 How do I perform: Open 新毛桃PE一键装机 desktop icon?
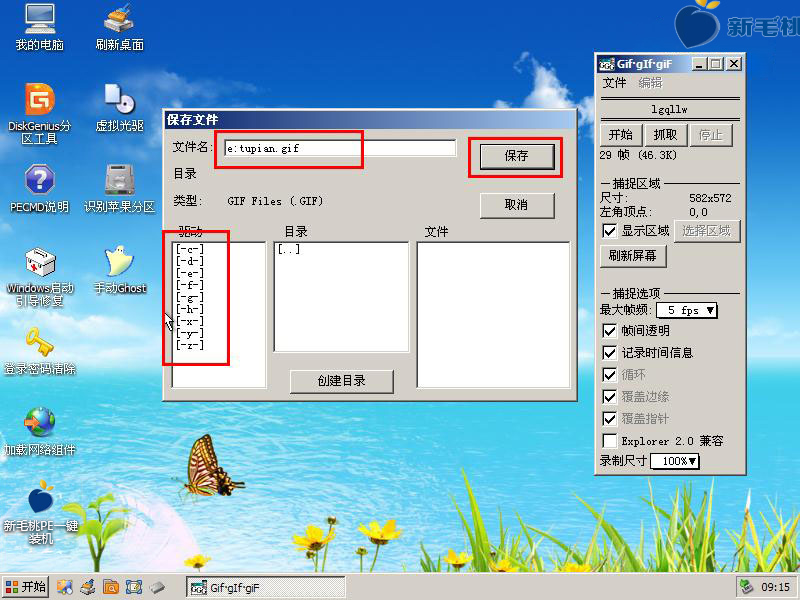(x=40, y=513)
